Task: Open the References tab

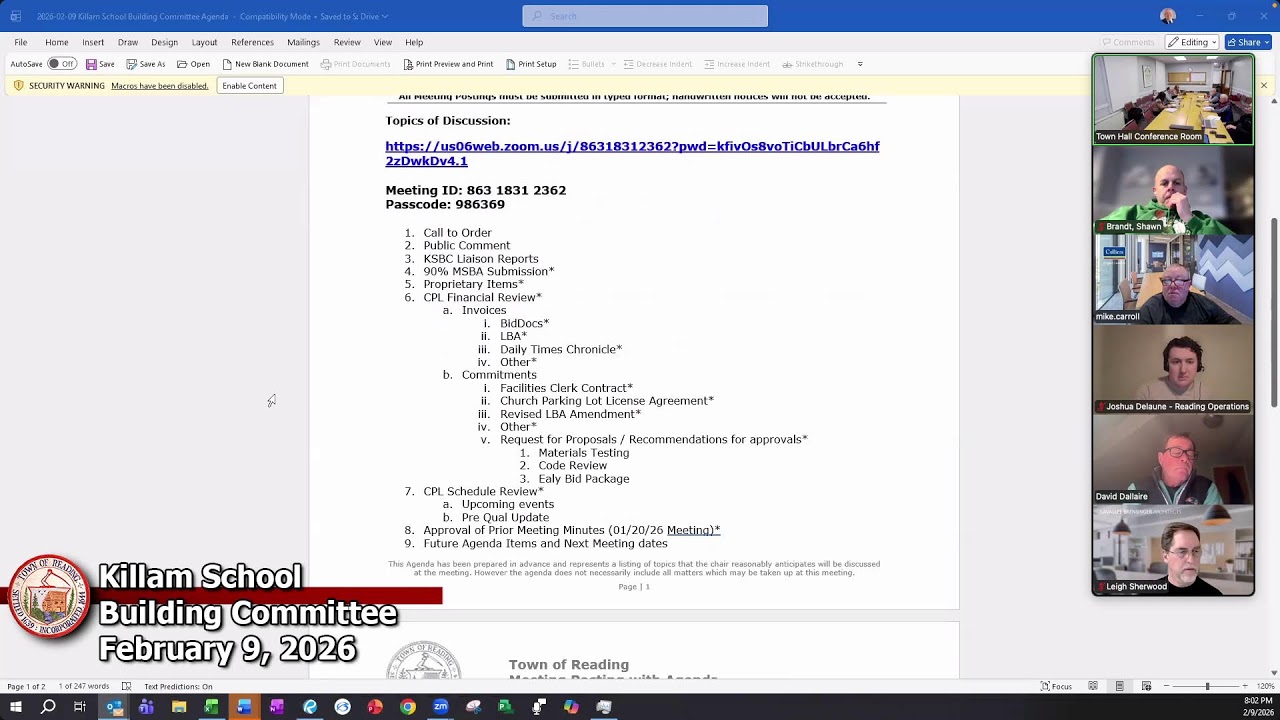Action: point(252,42)
